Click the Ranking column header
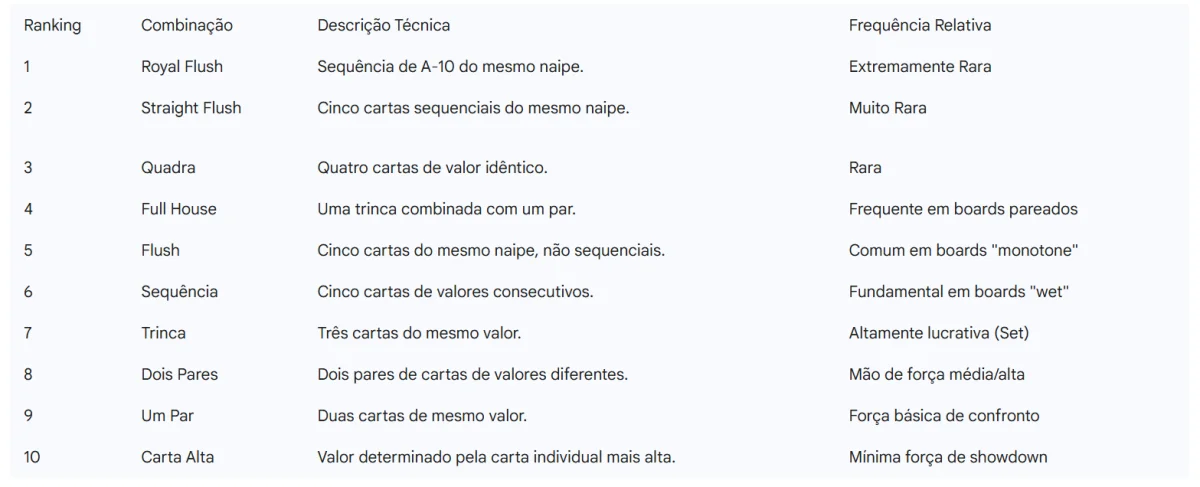Image resolution: width=1200 pixels, height=487 pixels. 52,25
